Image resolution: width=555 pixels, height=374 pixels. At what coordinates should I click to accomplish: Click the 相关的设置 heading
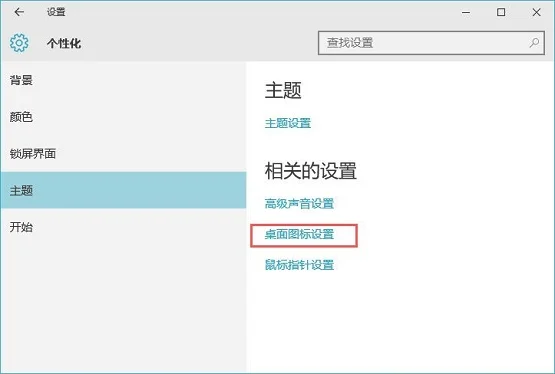coord(311,171)
